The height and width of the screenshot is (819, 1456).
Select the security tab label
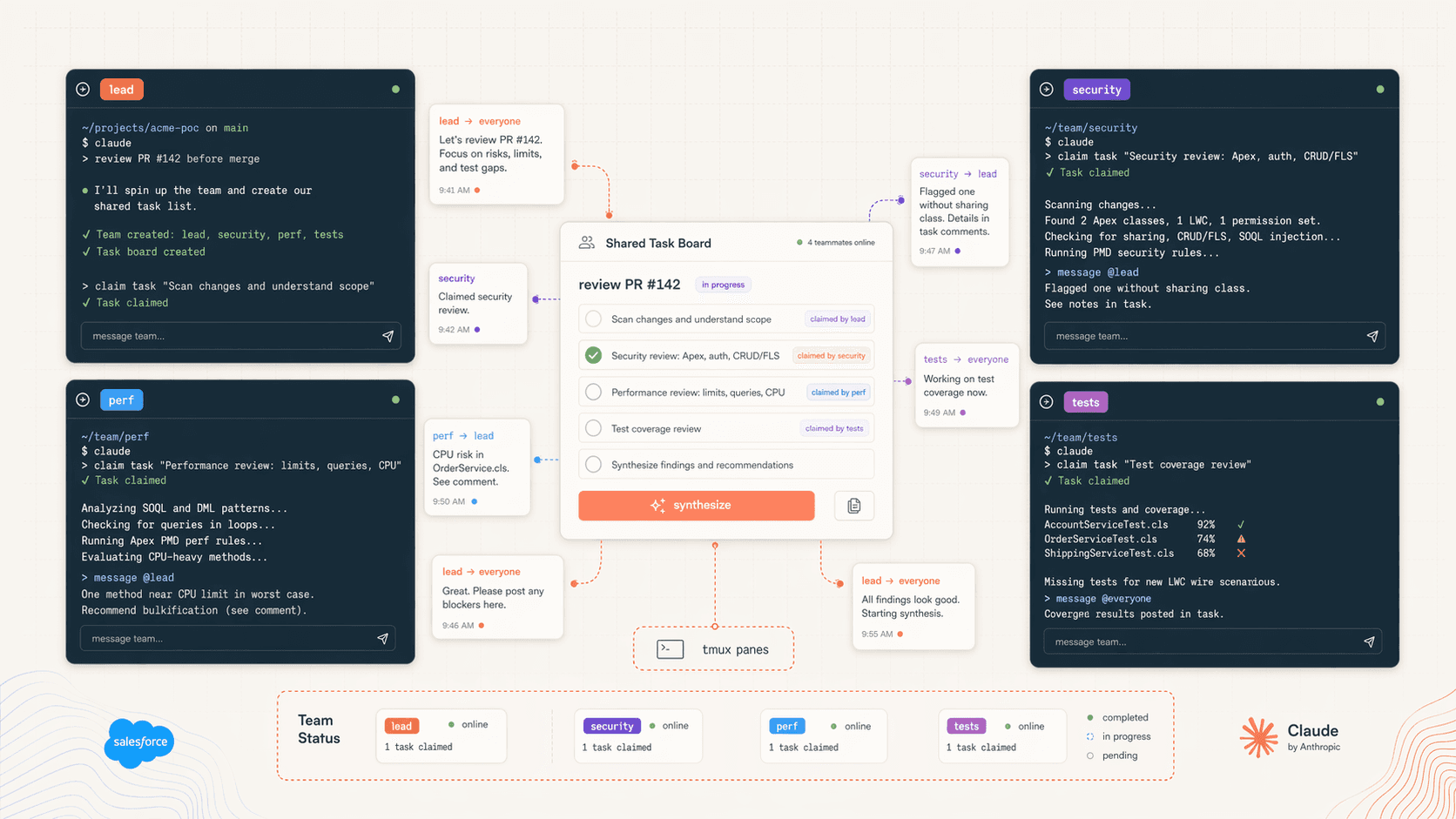[x=1096, y=90]
